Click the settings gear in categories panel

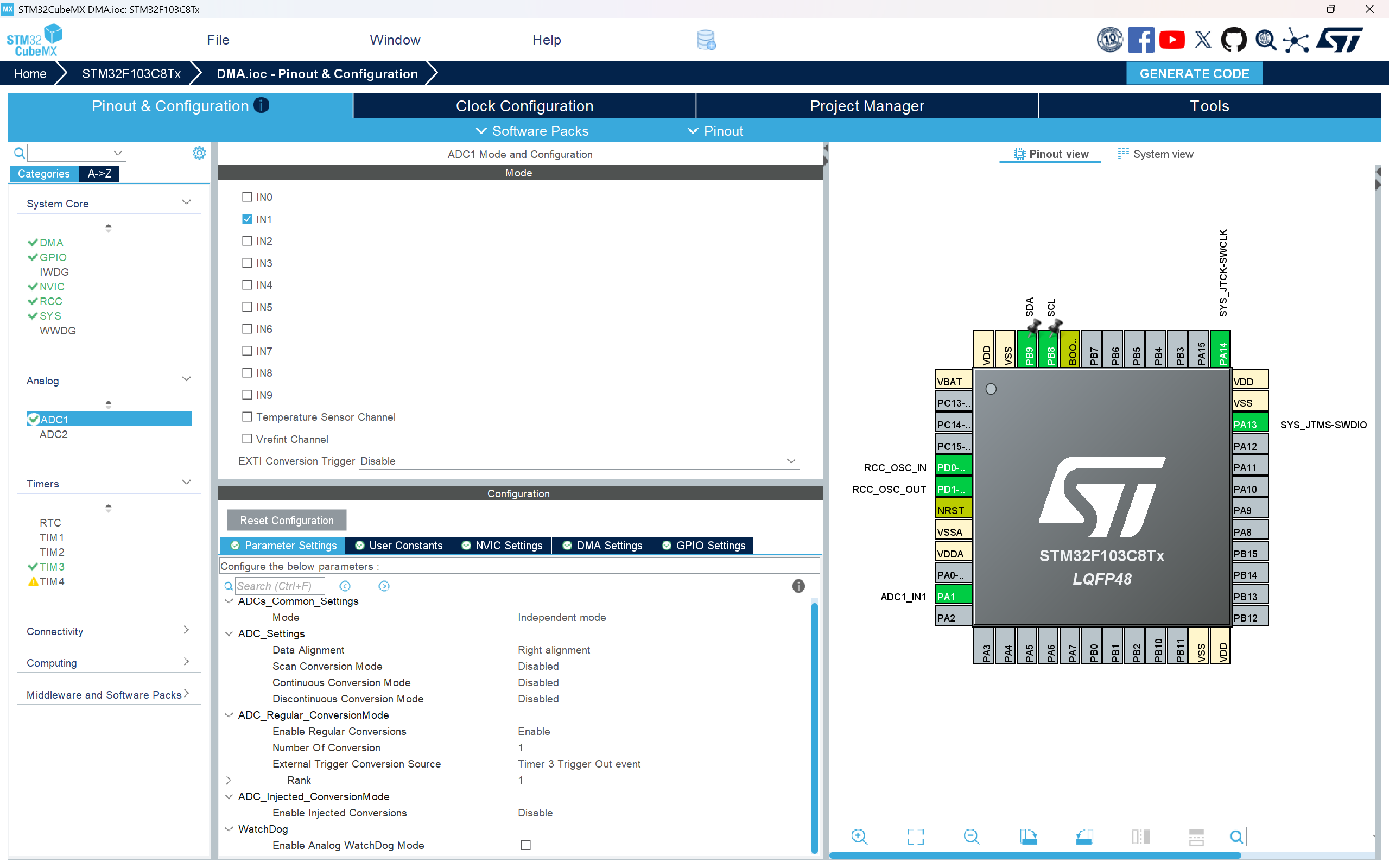click(x=199, y=153)
